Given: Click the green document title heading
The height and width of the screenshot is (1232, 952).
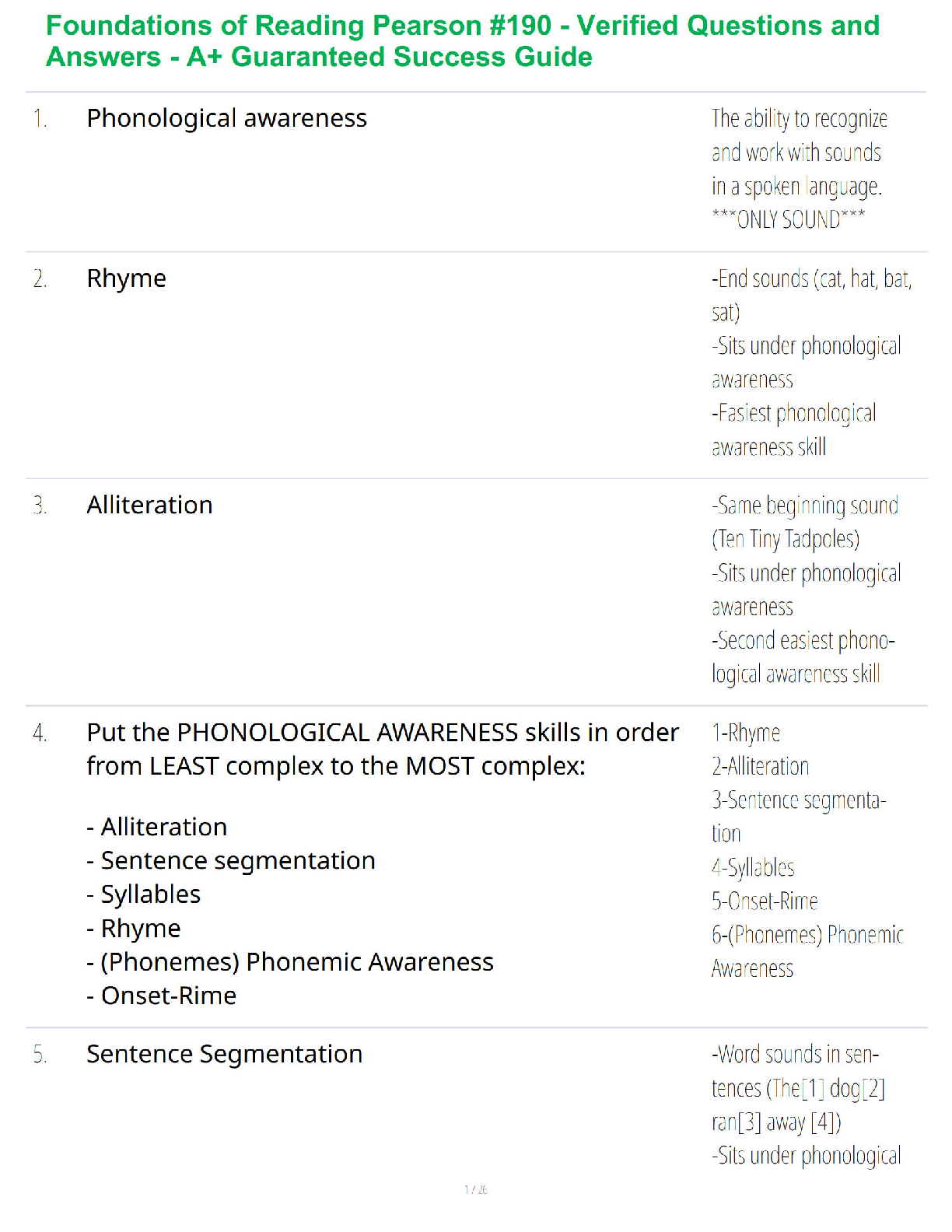Looking at the screenshot, I should 463,41.
